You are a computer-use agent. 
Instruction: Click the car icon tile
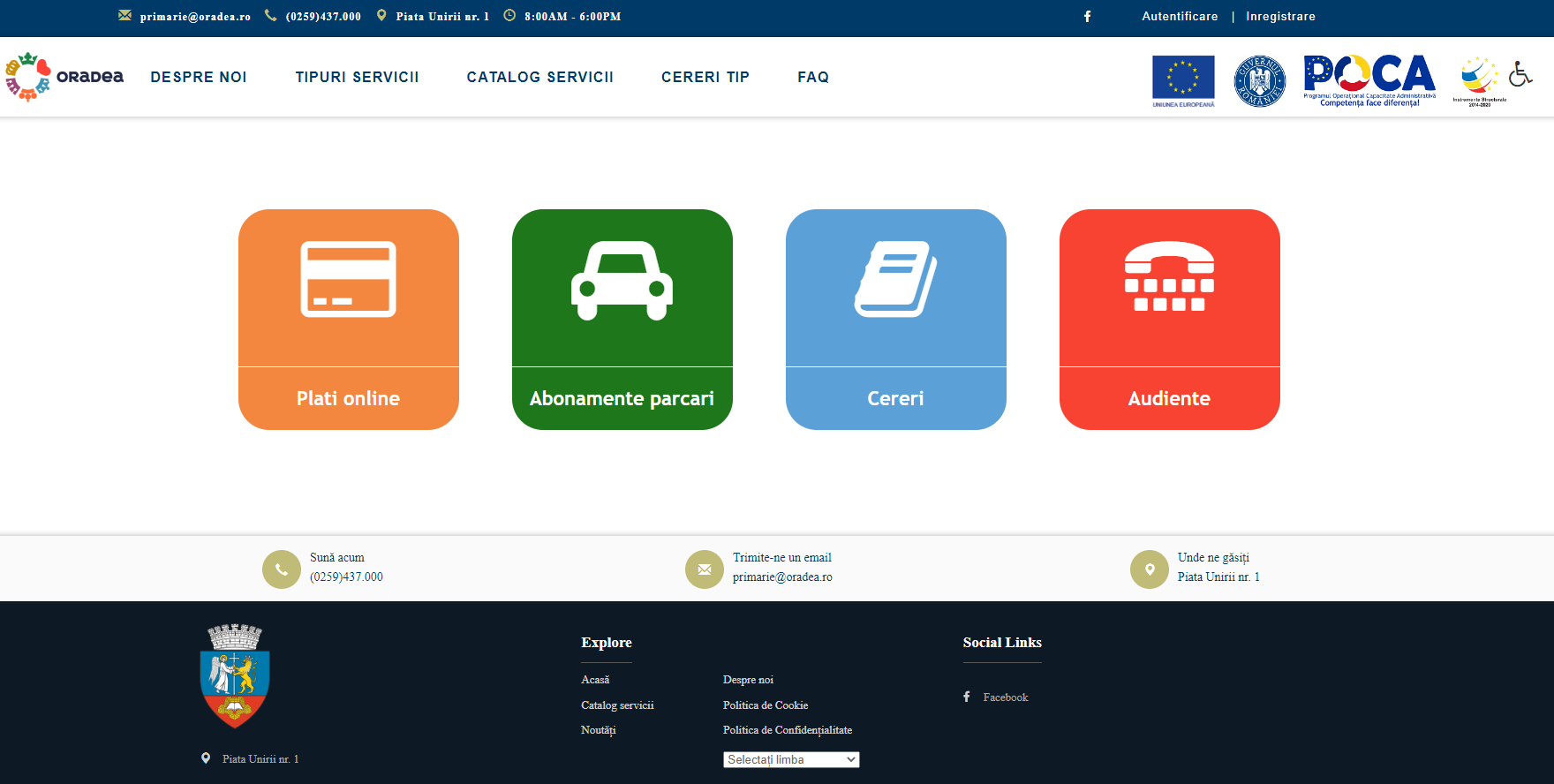pyautogui.click(x=622, y=280)
